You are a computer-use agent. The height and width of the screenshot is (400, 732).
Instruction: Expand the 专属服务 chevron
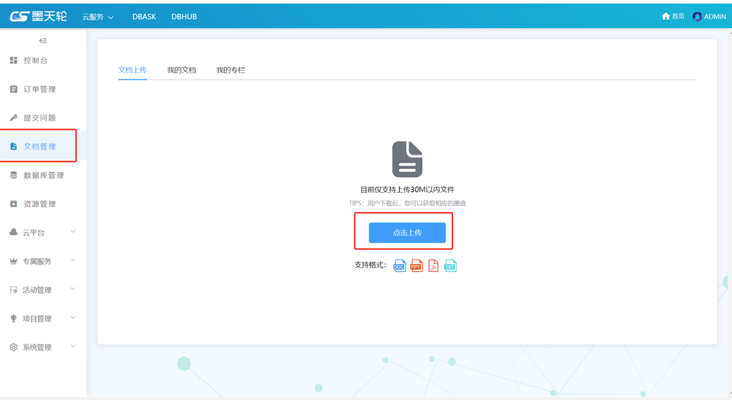(73, 260)
